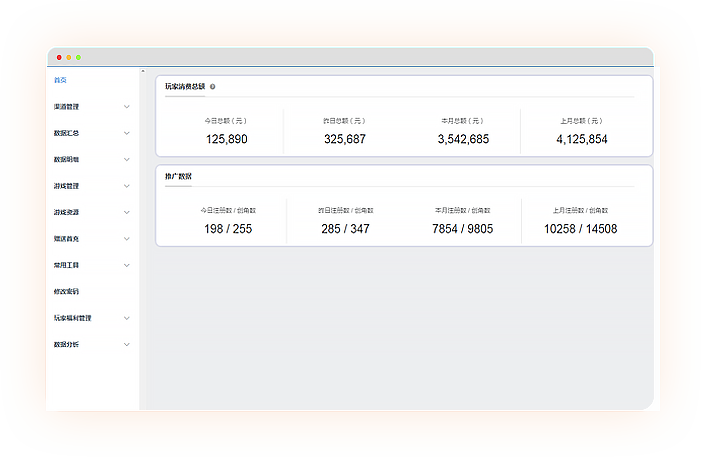Click the 本月注册数 / 创角数 label
This screenshot has height=457, width=701.
[463, 210]
